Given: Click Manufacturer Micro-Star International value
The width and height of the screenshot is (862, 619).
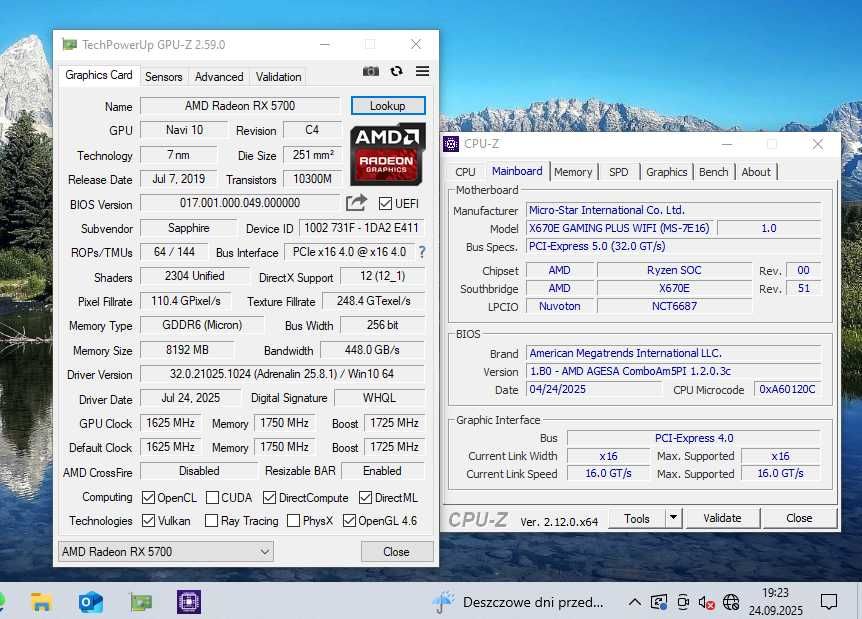Looking at the screenshot, I should (x=673, y=210).
